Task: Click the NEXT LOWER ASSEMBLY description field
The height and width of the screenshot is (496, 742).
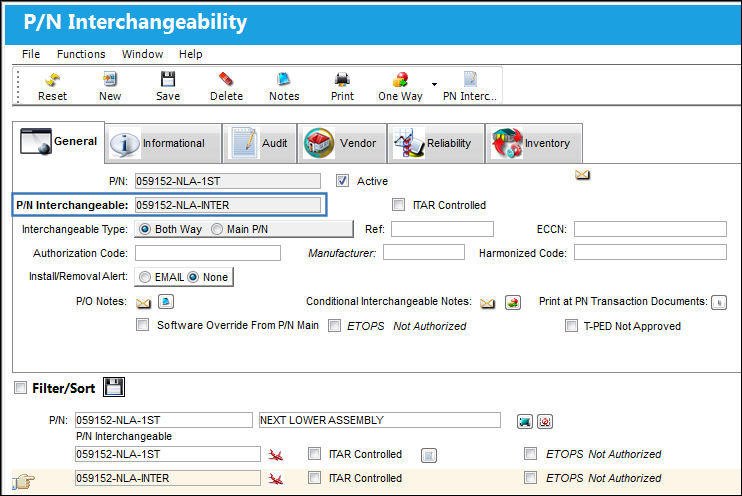Action: [380, 420]
